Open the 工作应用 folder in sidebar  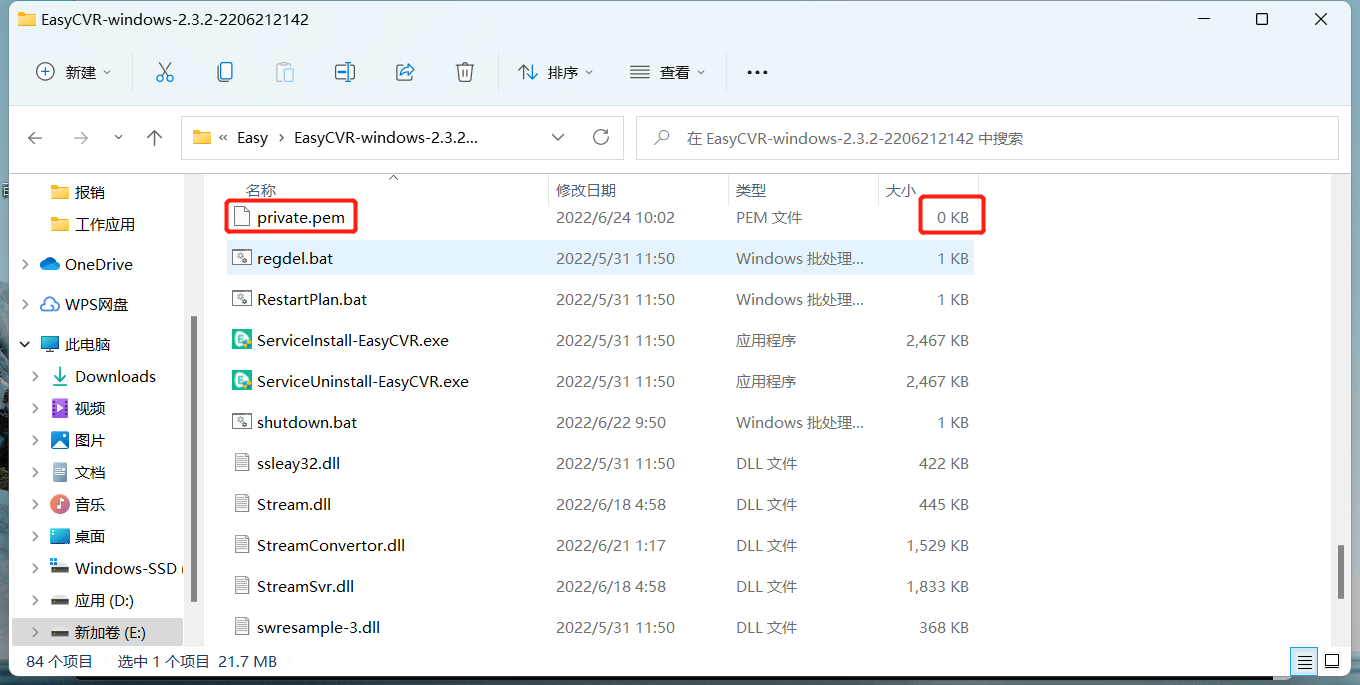click(x=105, y=224)
